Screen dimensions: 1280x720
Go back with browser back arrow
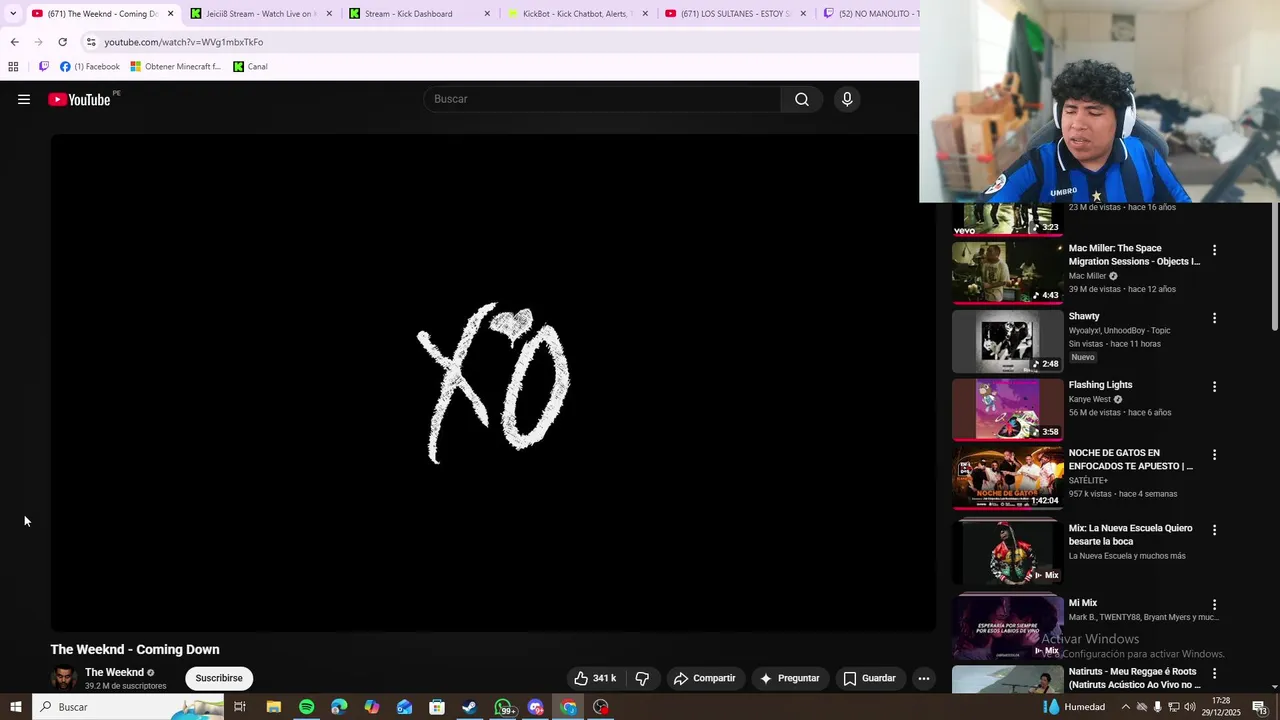(x=14, y=42)
